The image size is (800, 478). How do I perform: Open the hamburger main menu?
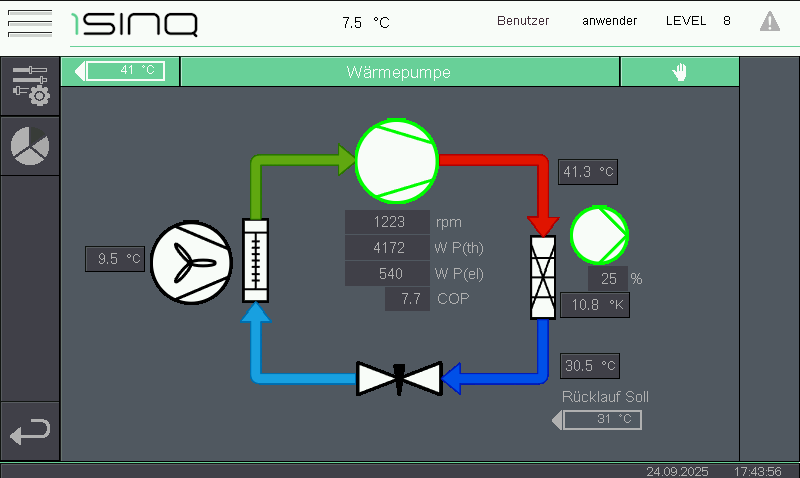[29, 22]
